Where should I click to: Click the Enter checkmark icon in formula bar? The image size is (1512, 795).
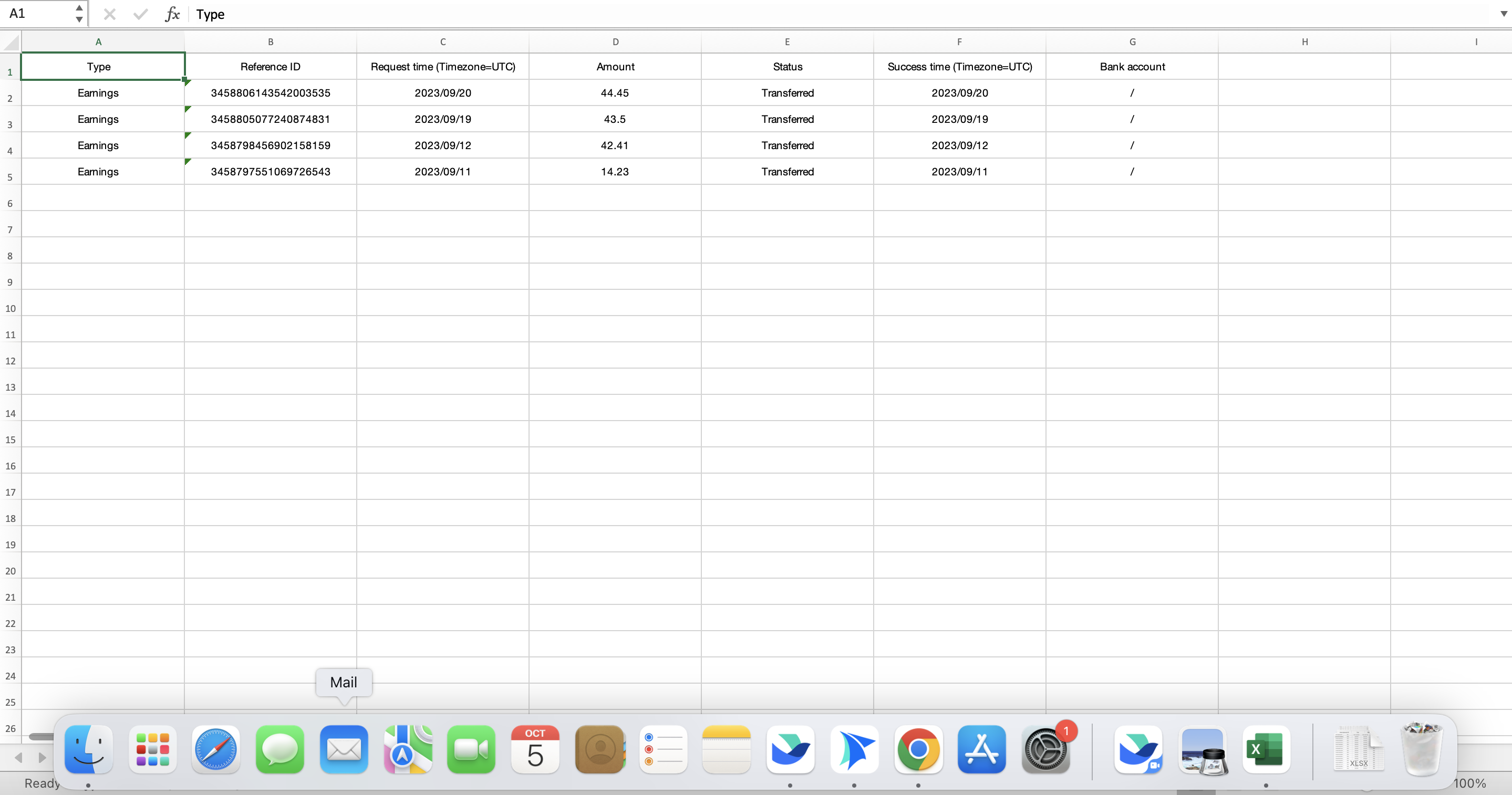tap(140, 14)
